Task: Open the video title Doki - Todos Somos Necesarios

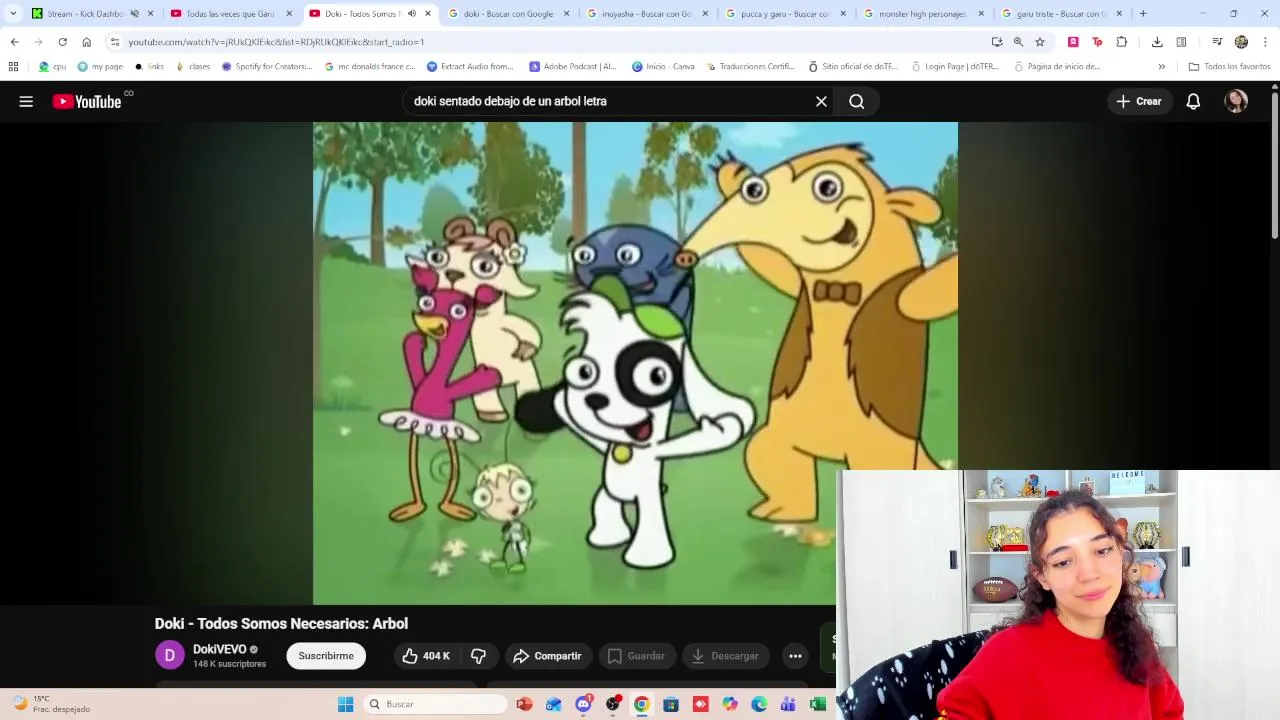Action: click(281, 623)
